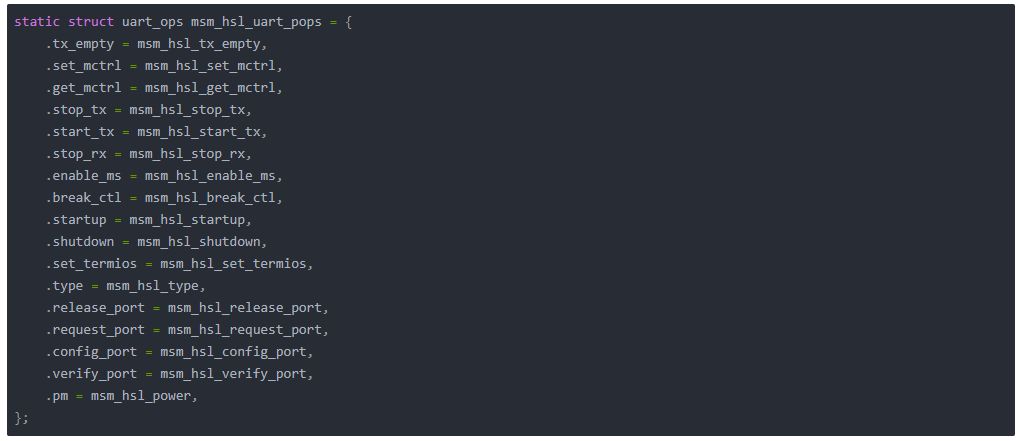Click the .enable_ms field name

point(84,176)
